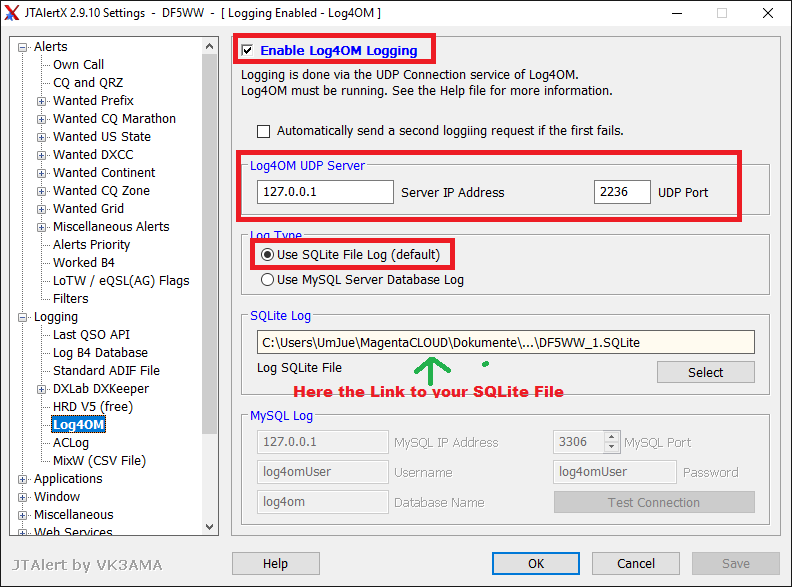Click the tree scrollbar down arrow

(210, 527)
